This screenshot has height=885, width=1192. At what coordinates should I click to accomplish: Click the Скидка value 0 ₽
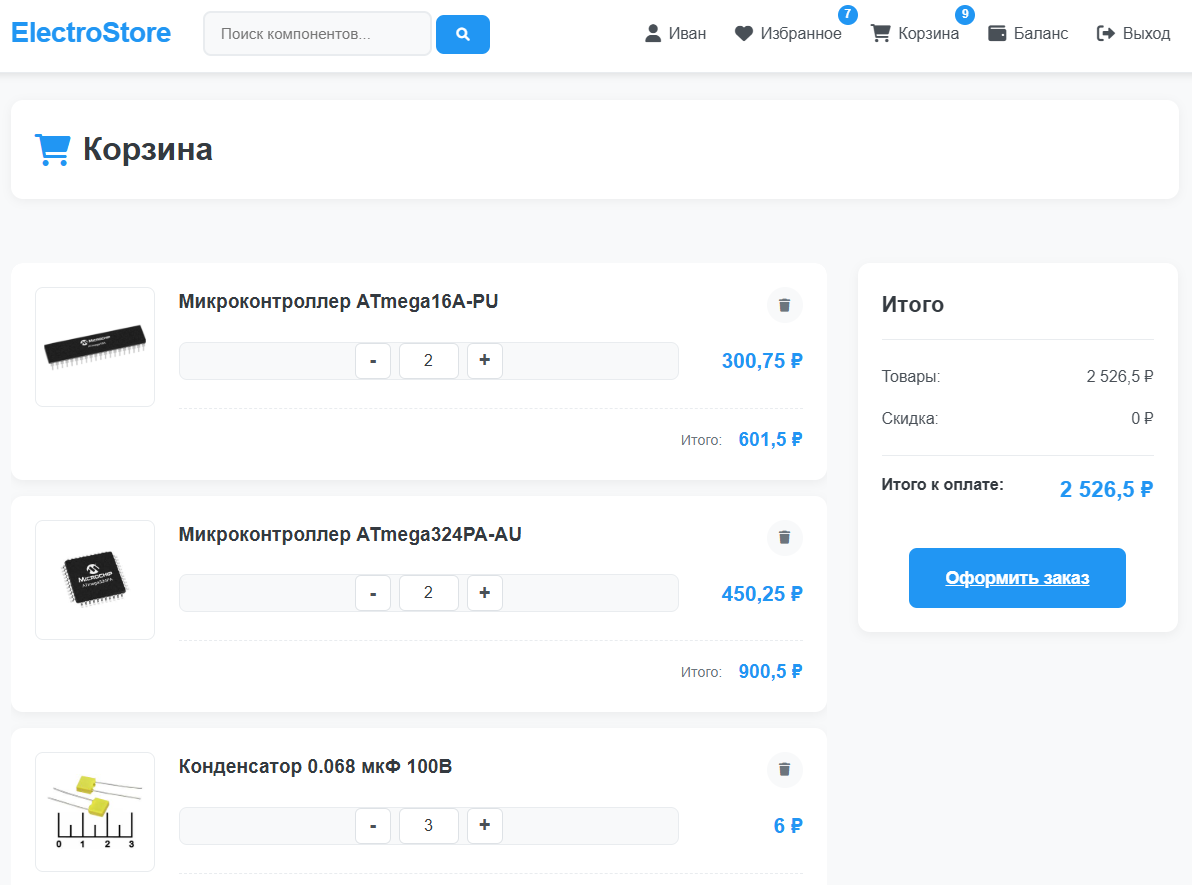pos(1142,418)
